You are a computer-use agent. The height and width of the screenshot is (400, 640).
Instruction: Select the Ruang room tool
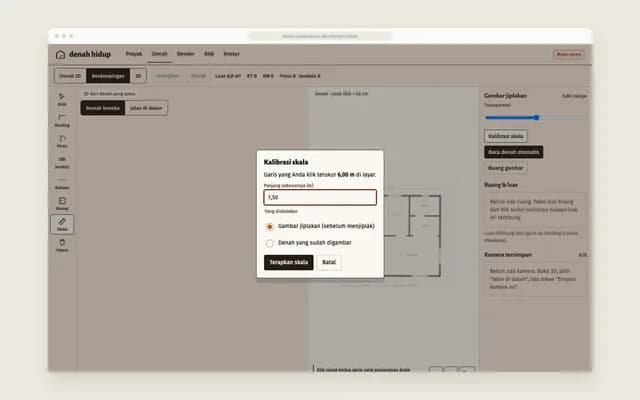coord(62,204)
